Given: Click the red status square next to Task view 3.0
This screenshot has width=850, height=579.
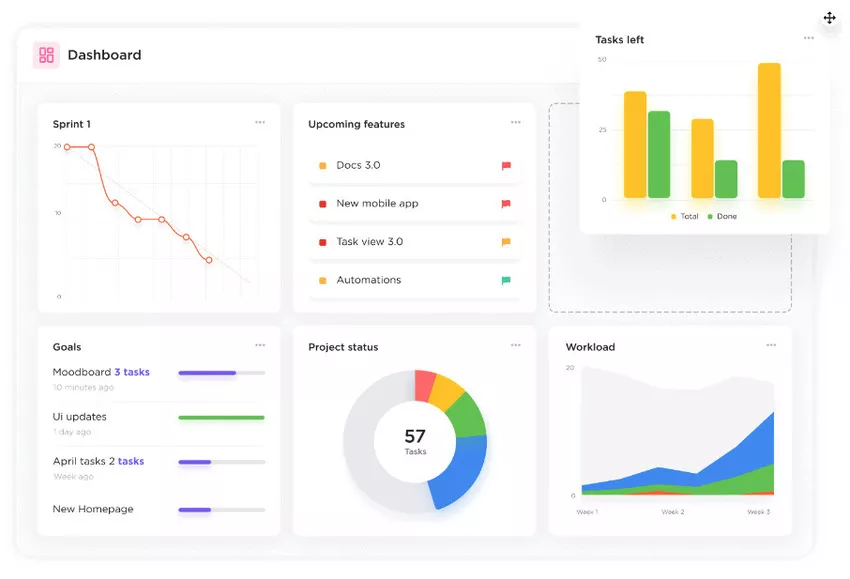Looking at the screenshot, I should coord(322,241).
